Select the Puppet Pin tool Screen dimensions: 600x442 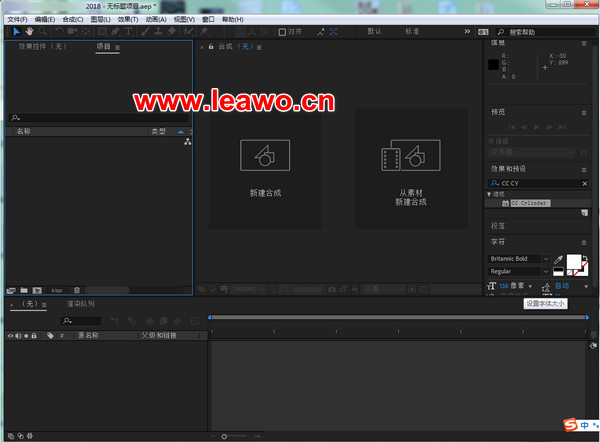[204, 32]
